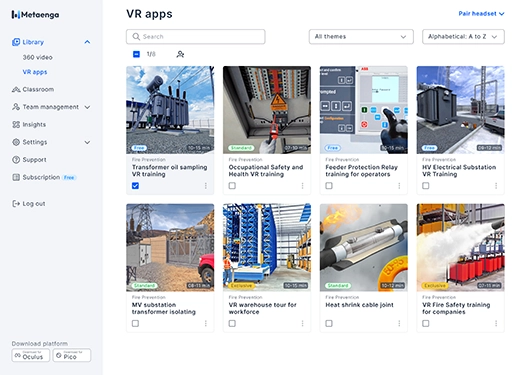Click the Log out arrow icon

[x=16, y=204]
